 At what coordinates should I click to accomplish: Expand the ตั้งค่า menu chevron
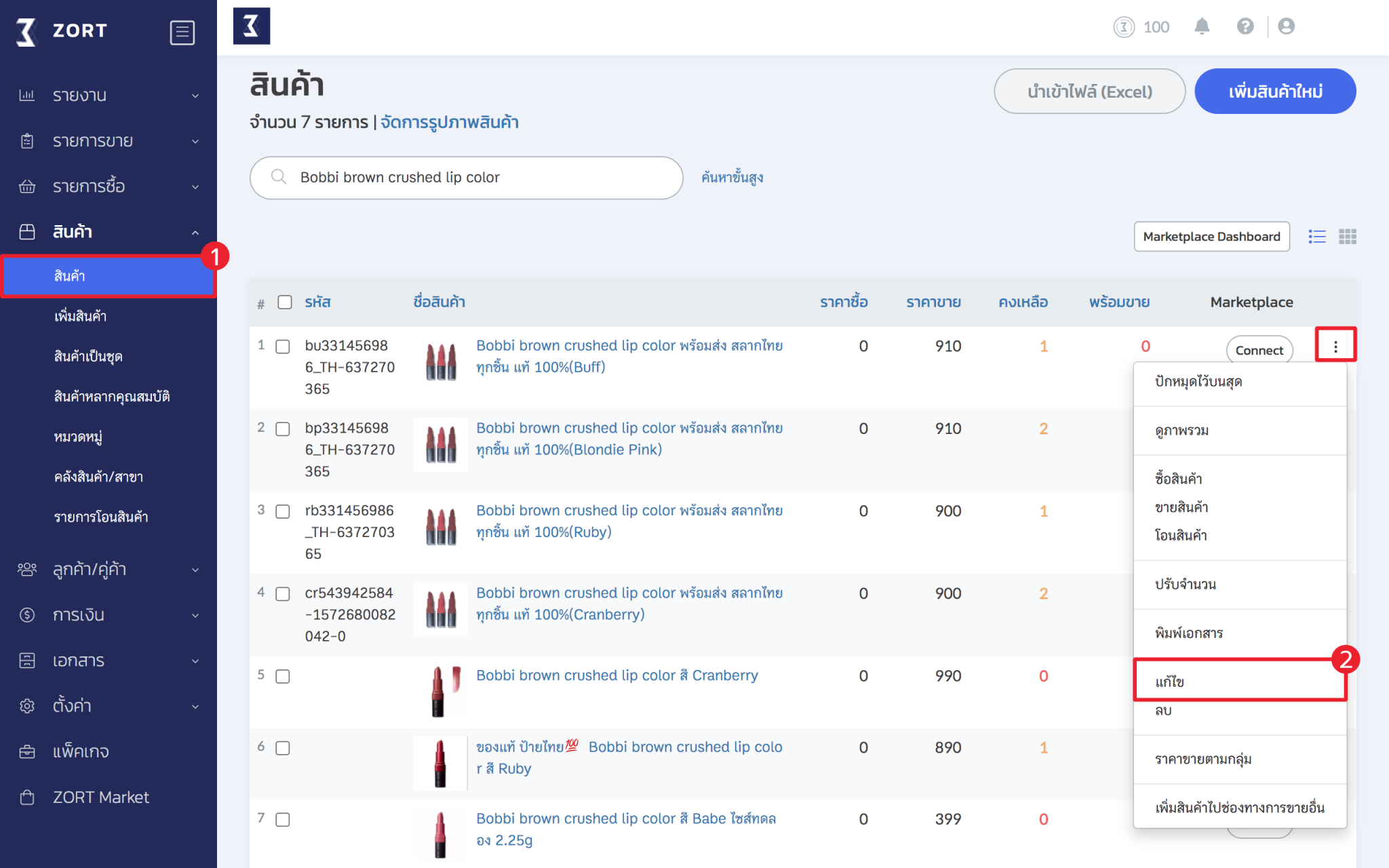[195, 707]
